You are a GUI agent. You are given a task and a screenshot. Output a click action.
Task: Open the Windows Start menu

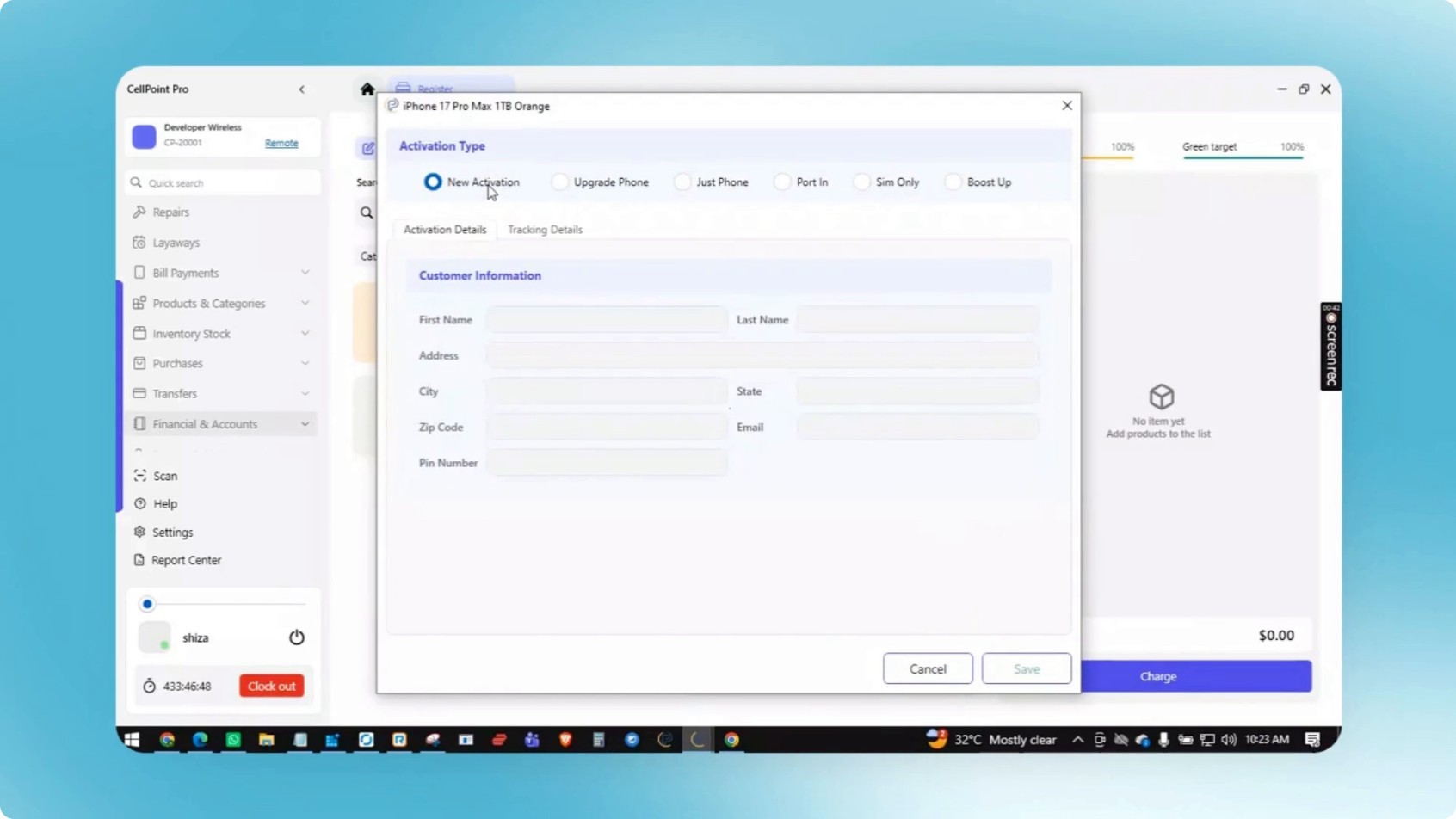tap(133, 740)
